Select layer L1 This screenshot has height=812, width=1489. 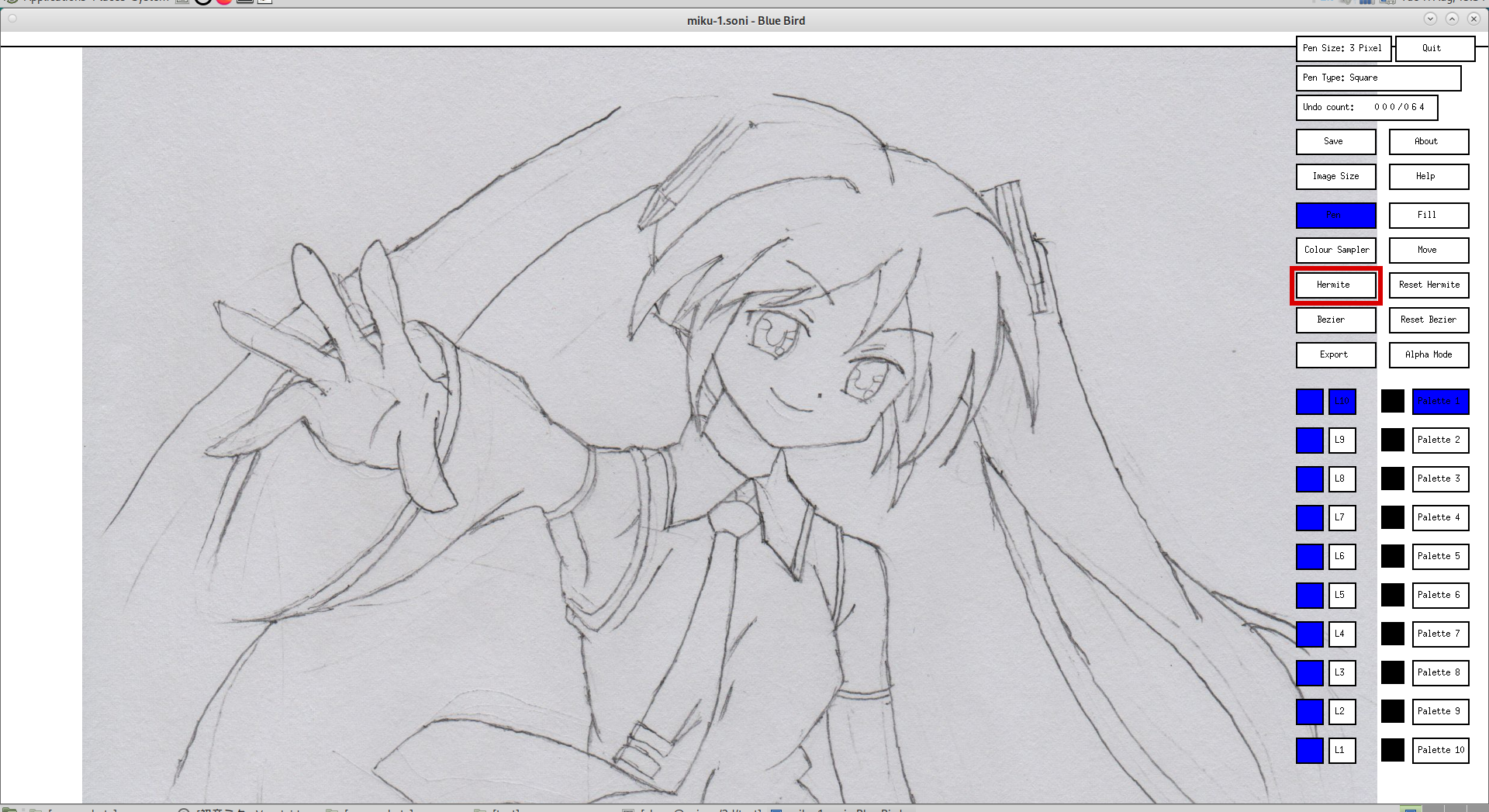point(1342,750)
